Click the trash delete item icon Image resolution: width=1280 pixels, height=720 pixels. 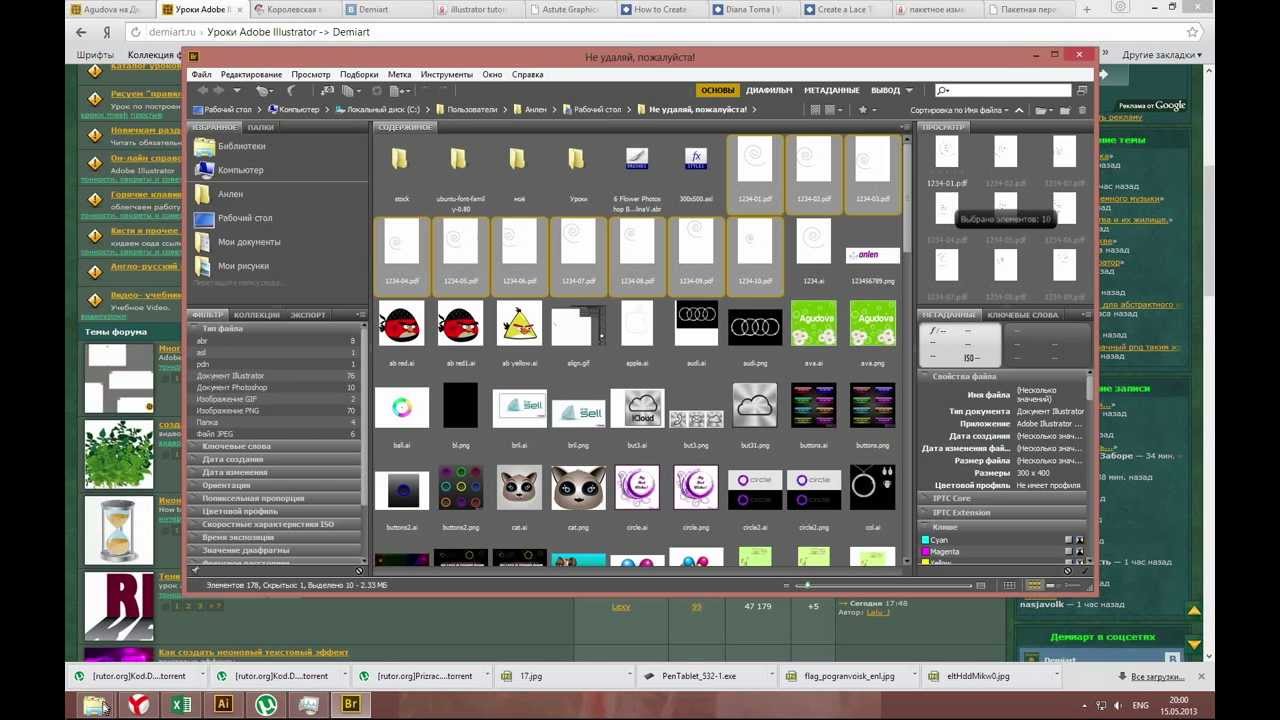(1082, 110)
